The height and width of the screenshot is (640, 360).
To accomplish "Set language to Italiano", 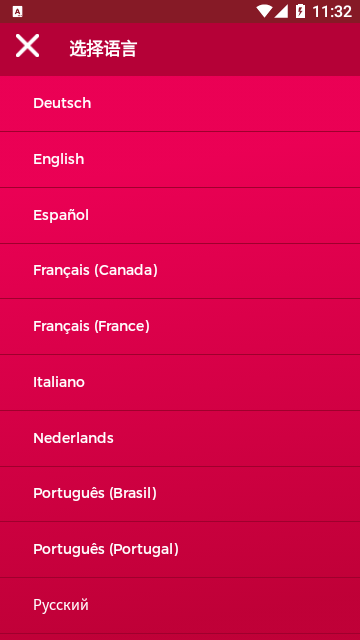I will click(x=180, y=382).
